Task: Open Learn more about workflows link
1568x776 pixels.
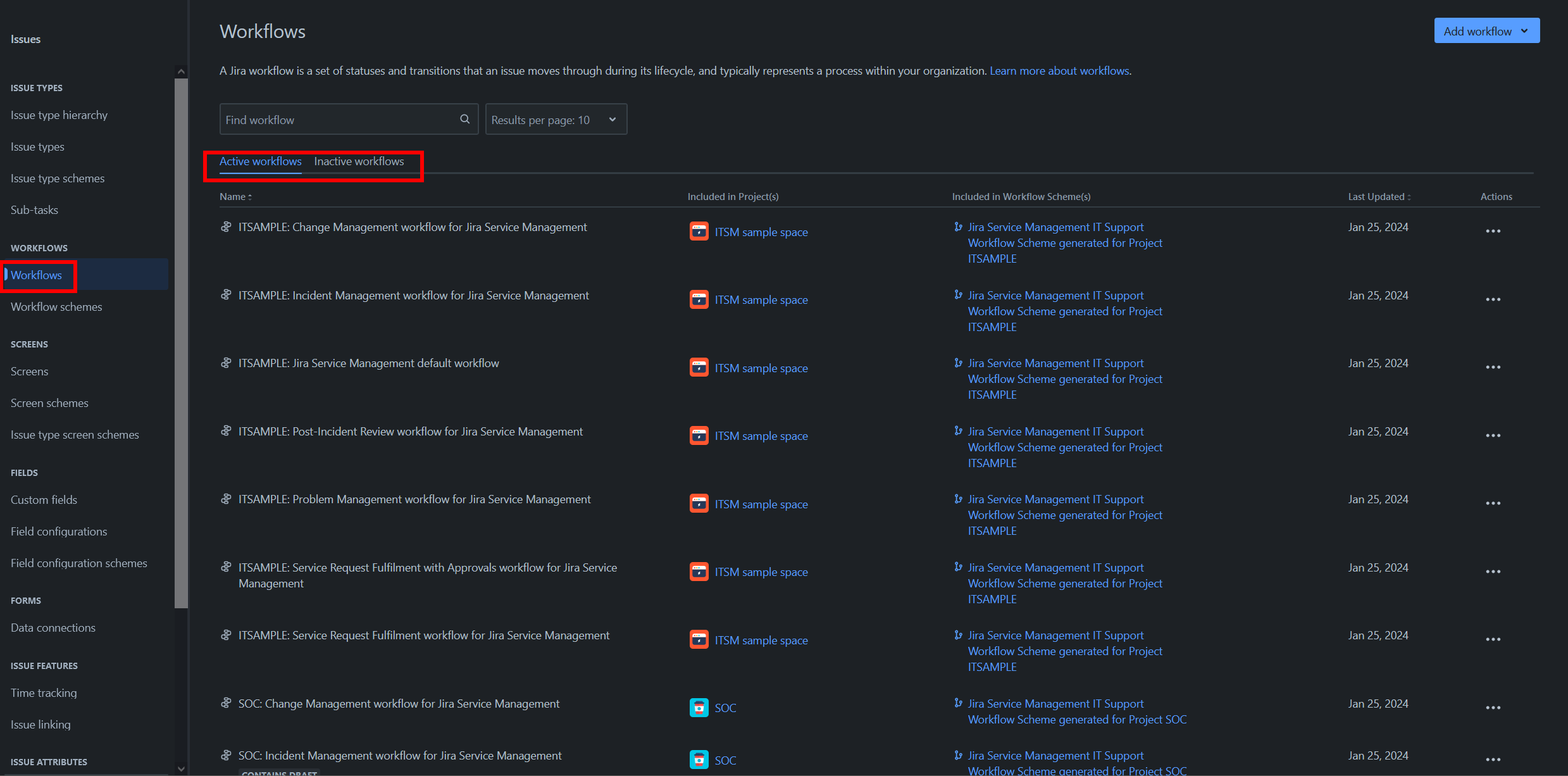Action: tap(1059, 71)
